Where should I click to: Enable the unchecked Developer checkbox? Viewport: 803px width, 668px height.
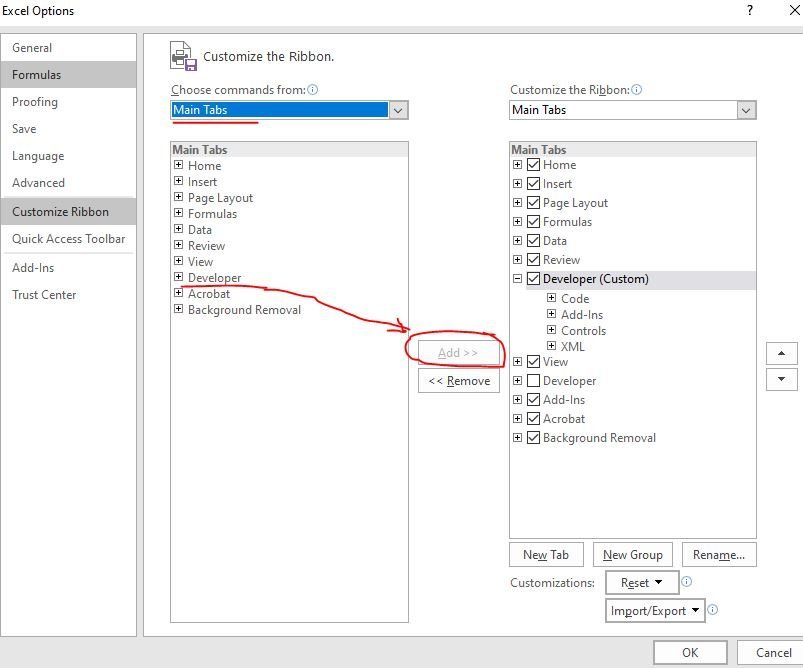533,381
